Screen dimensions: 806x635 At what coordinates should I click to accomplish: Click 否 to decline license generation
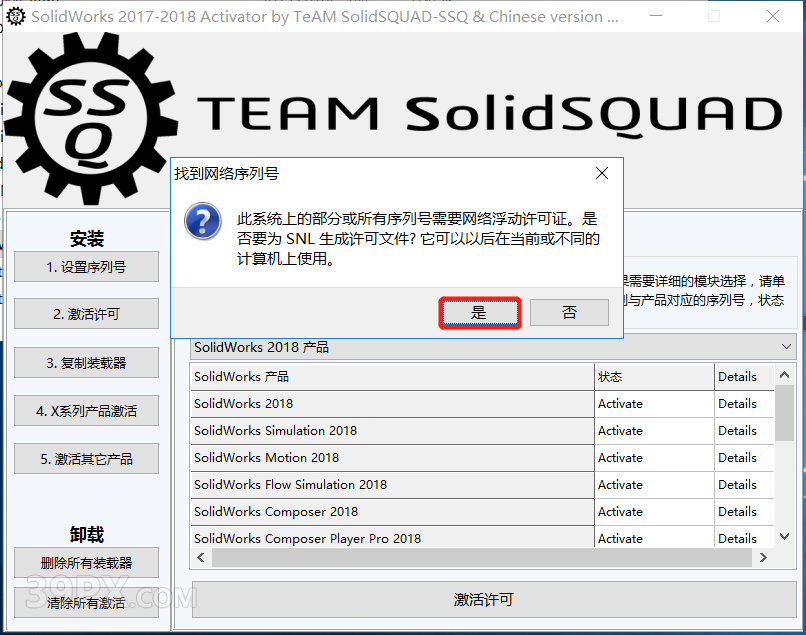click(569, 313)
